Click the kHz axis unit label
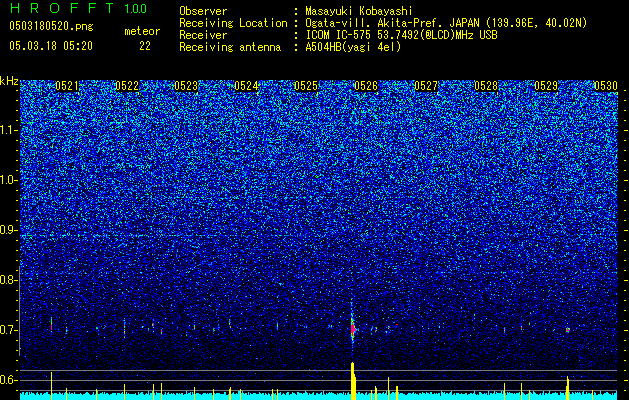The width and height of the screenshot is (629, 400). coord(9,81)
